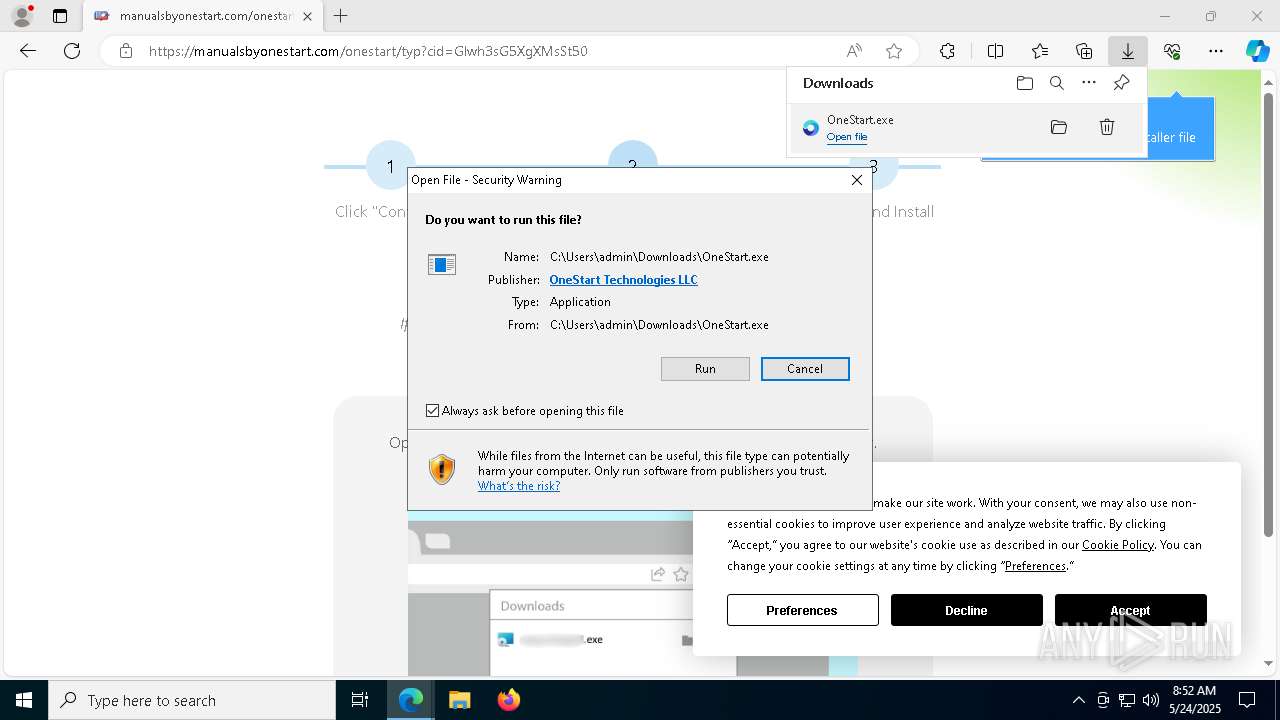Viewport: 1280px width, 720px height.
Task: Toggle the Downloads toolbar button
Action: 1128,51
